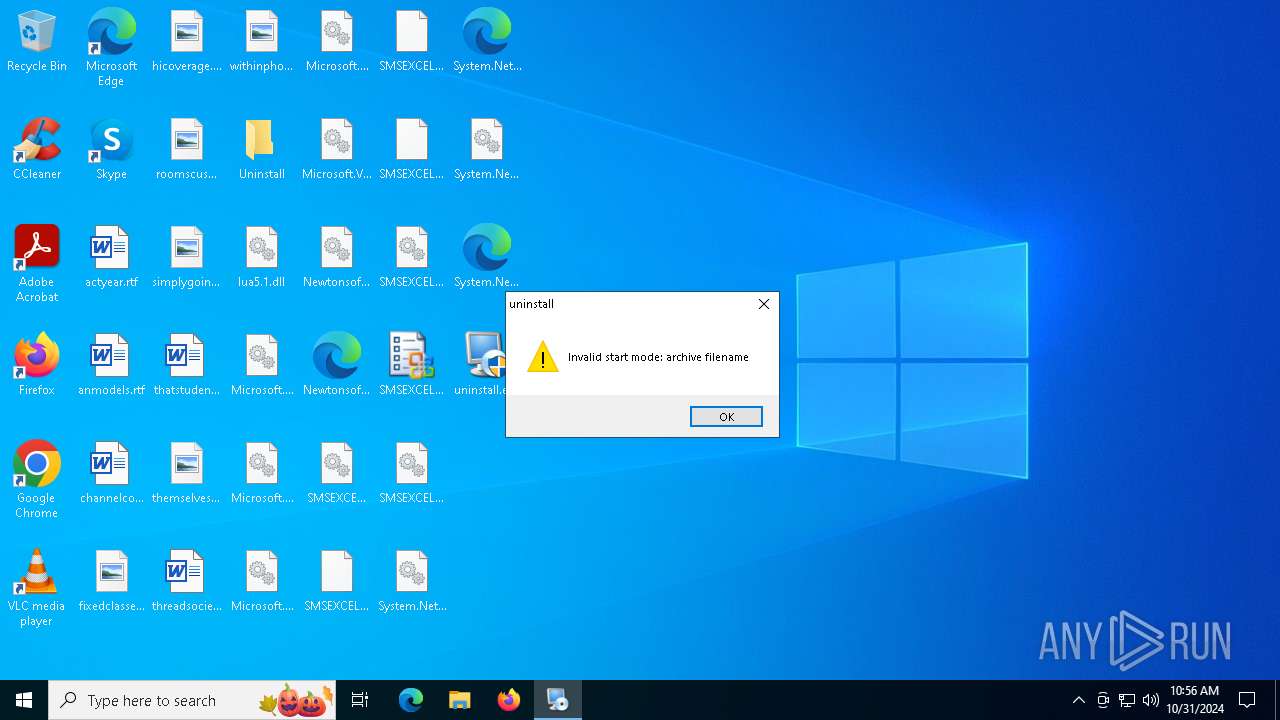Launch Edge from the taskbar
The width and height of the screenshot is (1280, 720).
pos(411,700)
